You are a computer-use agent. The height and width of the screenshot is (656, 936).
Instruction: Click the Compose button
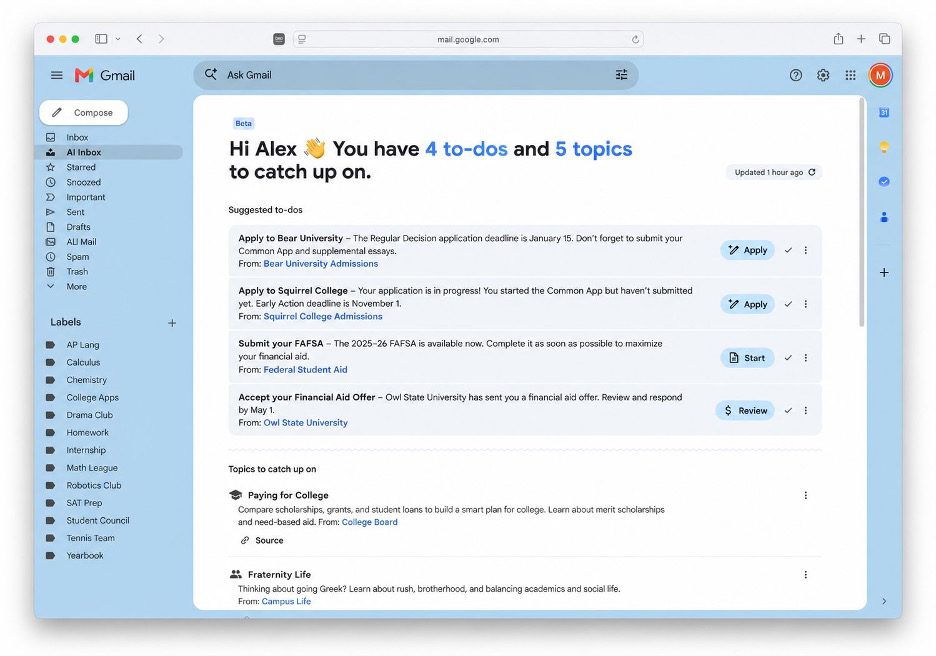pyautogui.click(x=84, y=112)
